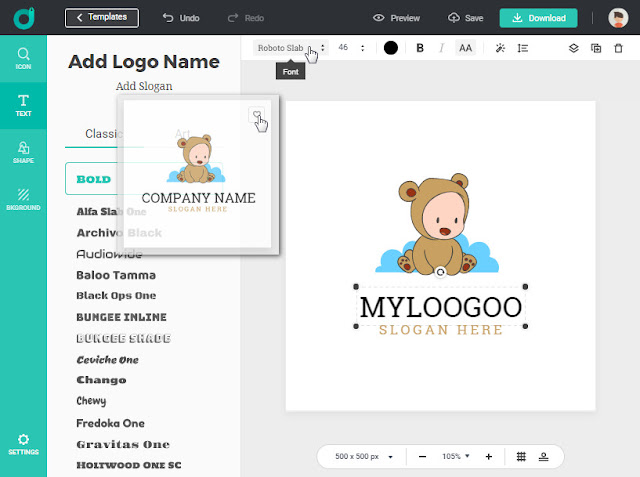The height and width of the screenshot is (477, 640).
Task: Open the layers order icon
Action: point(573,48)
